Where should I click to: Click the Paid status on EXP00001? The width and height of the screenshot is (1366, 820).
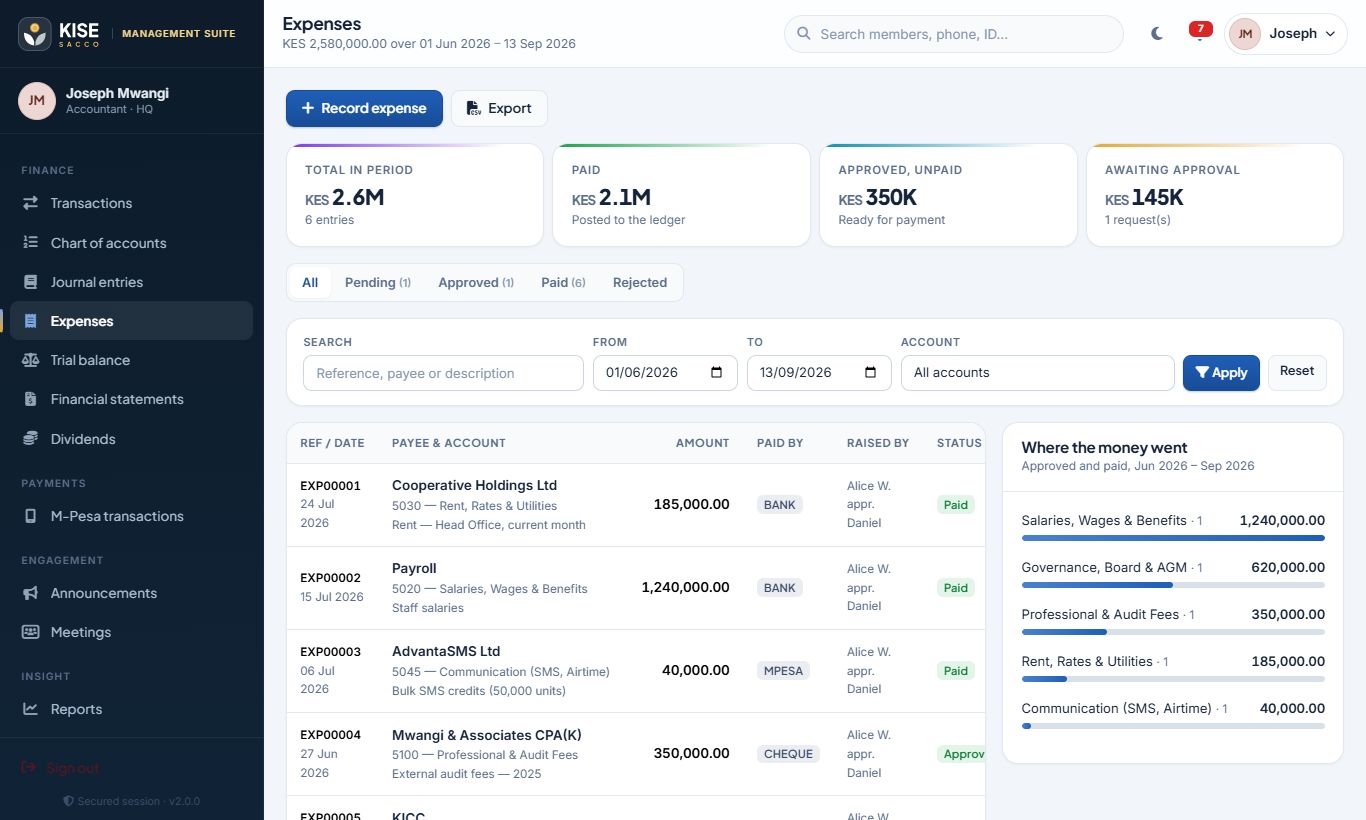click(956, 505)
